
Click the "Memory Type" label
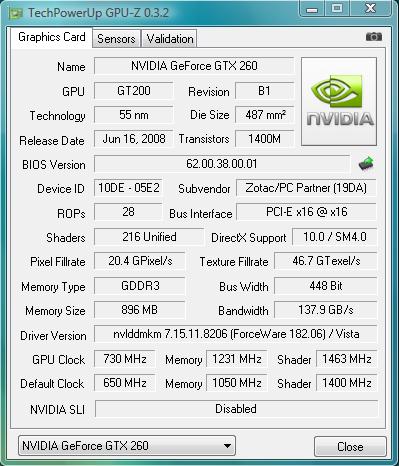[x=53, y=287]
